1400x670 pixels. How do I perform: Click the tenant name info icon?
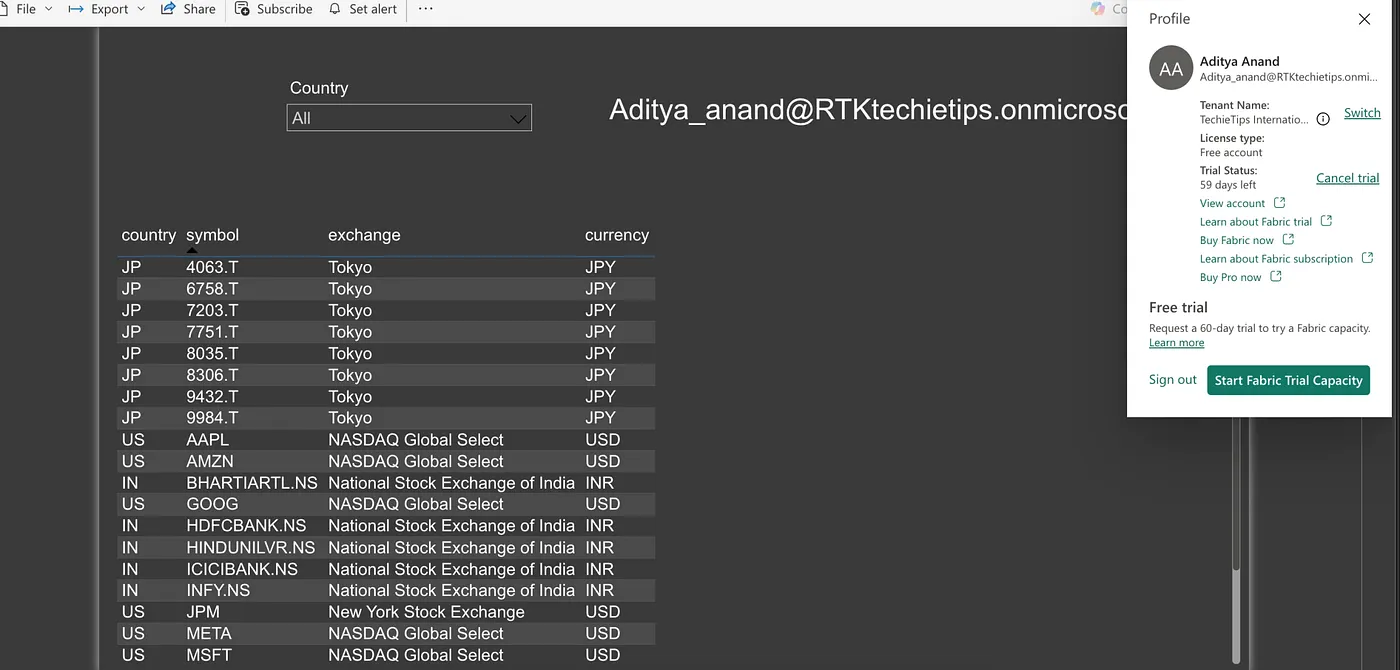coord(1323,119)
